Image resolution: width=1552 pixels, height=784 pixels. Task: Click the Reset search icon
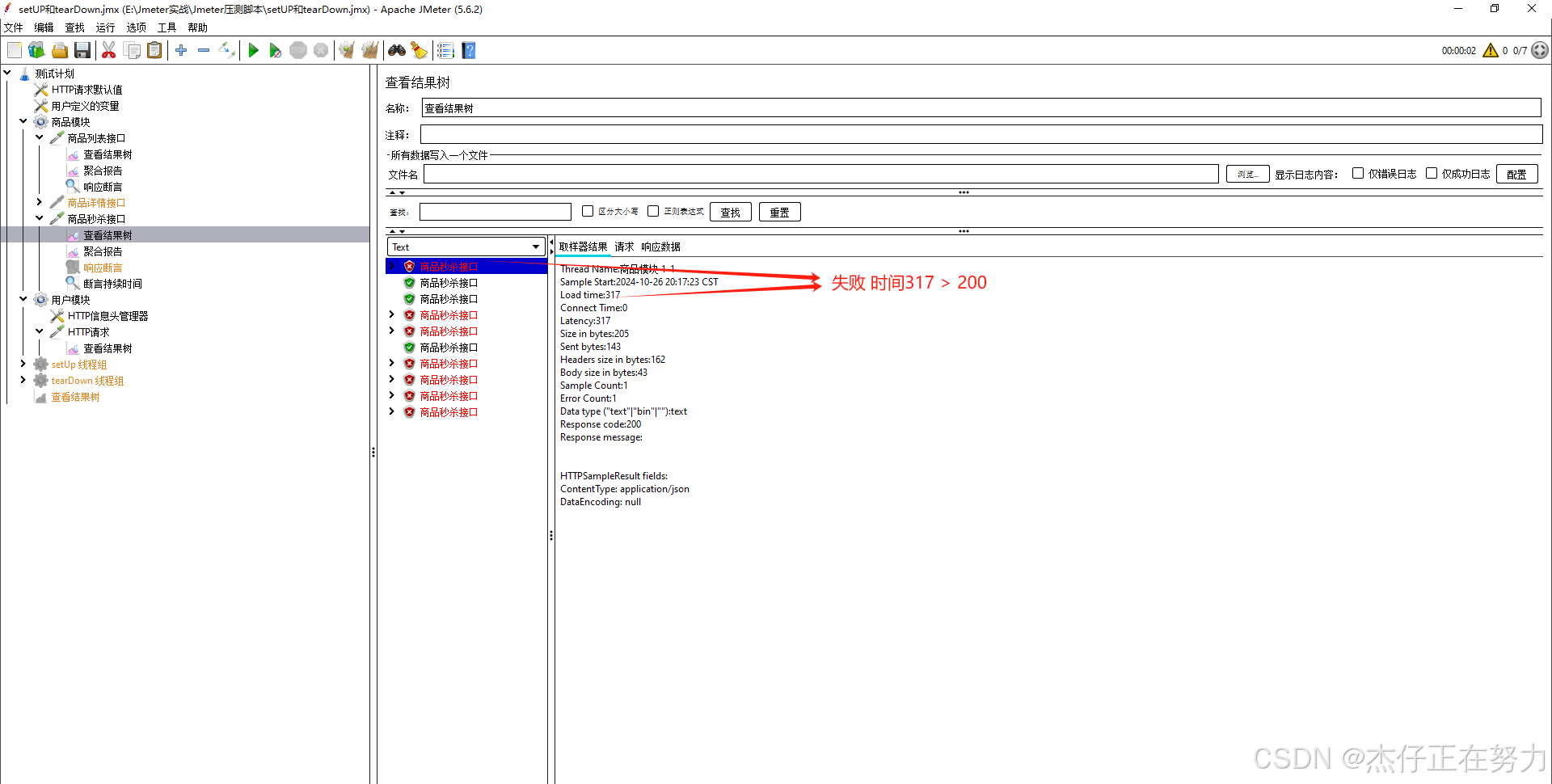click(x=419, y=50)
